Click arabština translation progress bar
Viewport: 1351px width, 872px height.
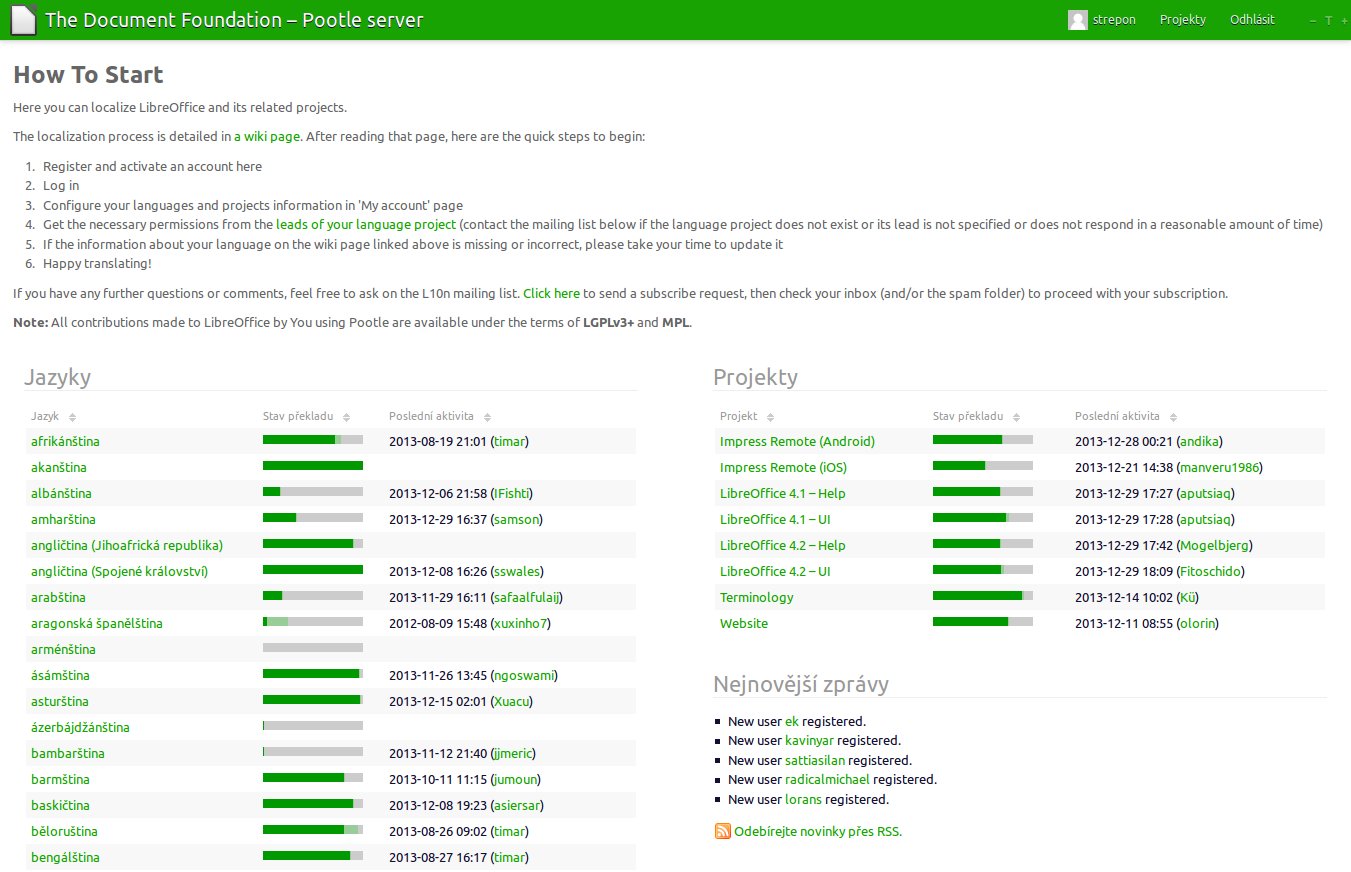point(313,595)
